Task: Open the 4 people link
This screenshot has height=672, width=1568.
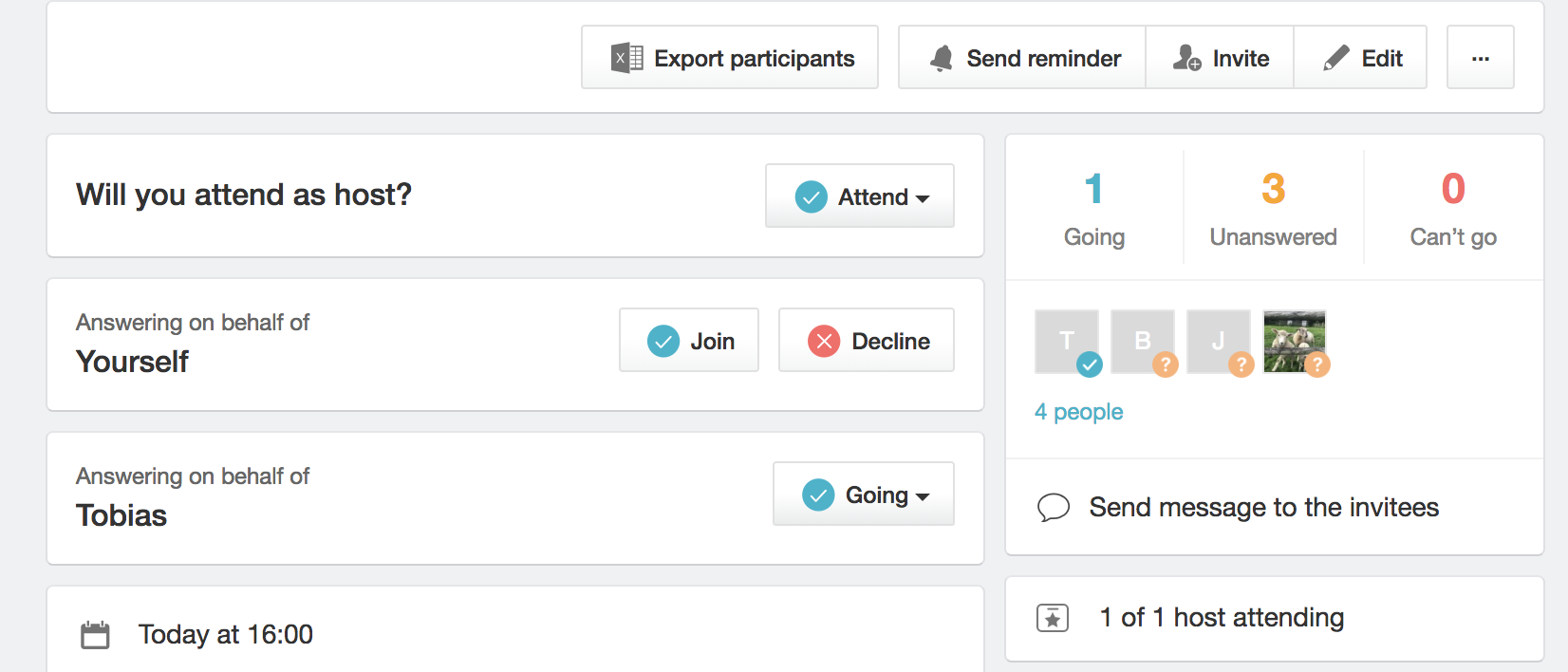Action: 1079,412
